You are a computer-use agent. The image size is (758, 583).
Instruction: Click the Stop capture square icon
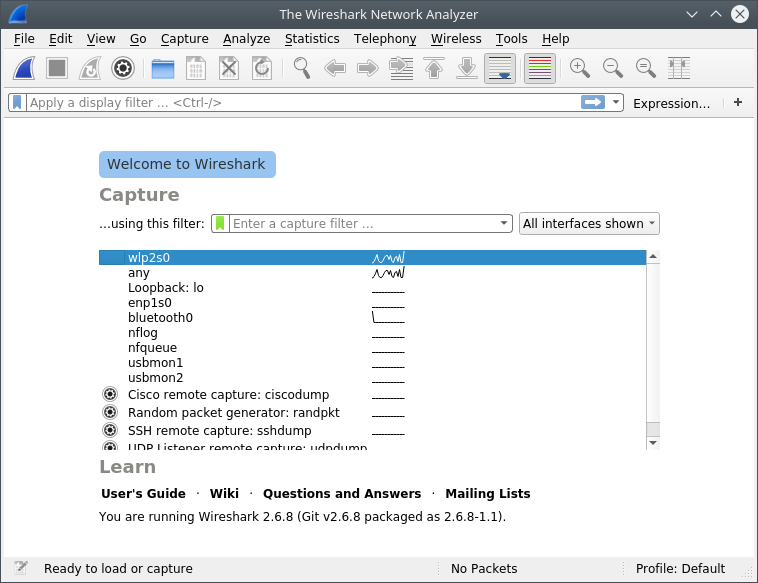(57, 68)
